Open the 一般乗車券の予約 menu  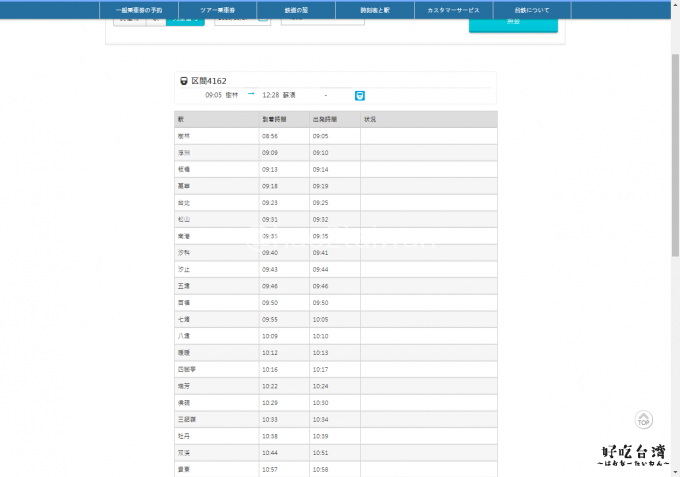click(x=139, y=10)
